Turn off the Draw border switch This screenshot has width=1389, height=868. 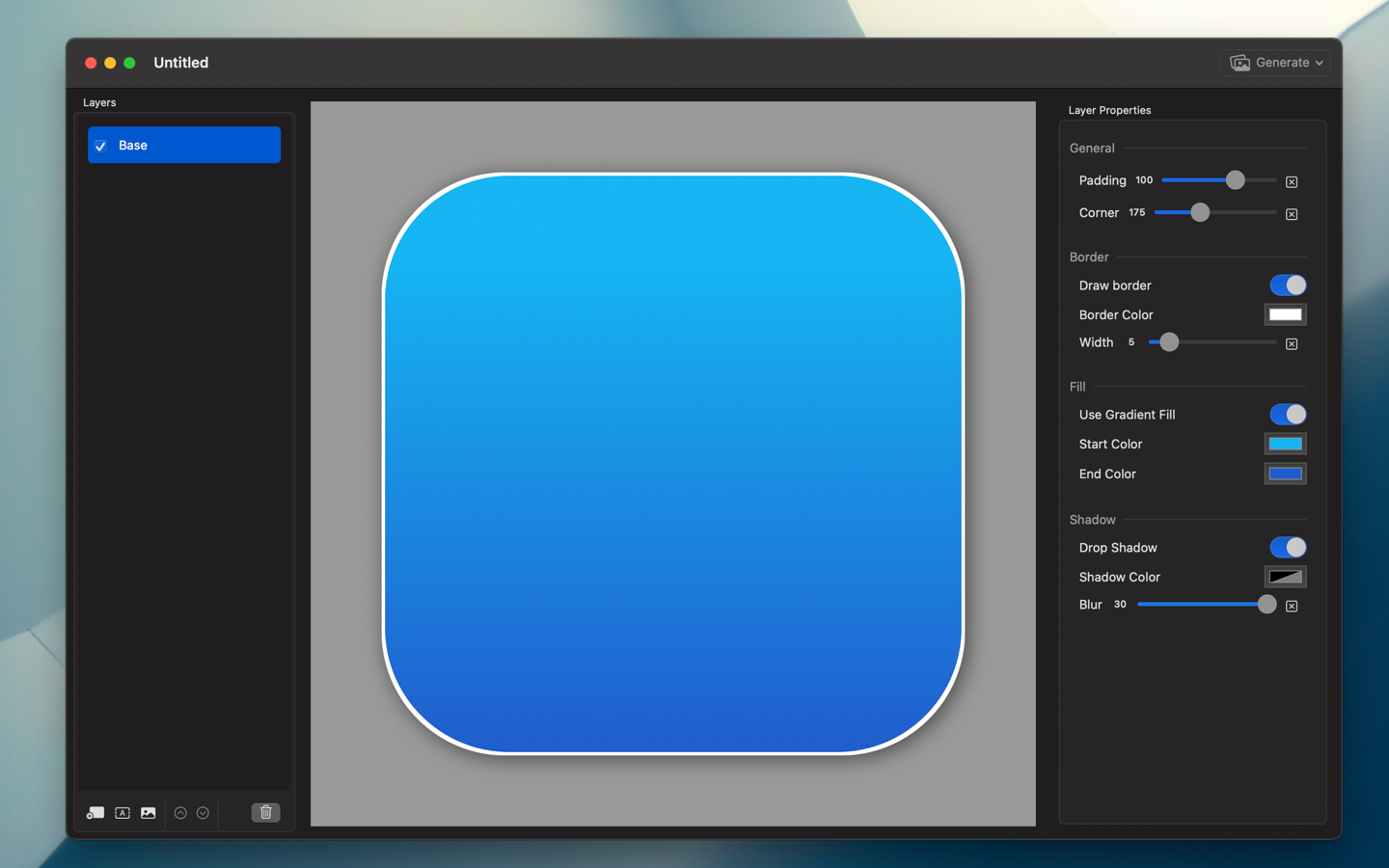(x=1288, y=285)
